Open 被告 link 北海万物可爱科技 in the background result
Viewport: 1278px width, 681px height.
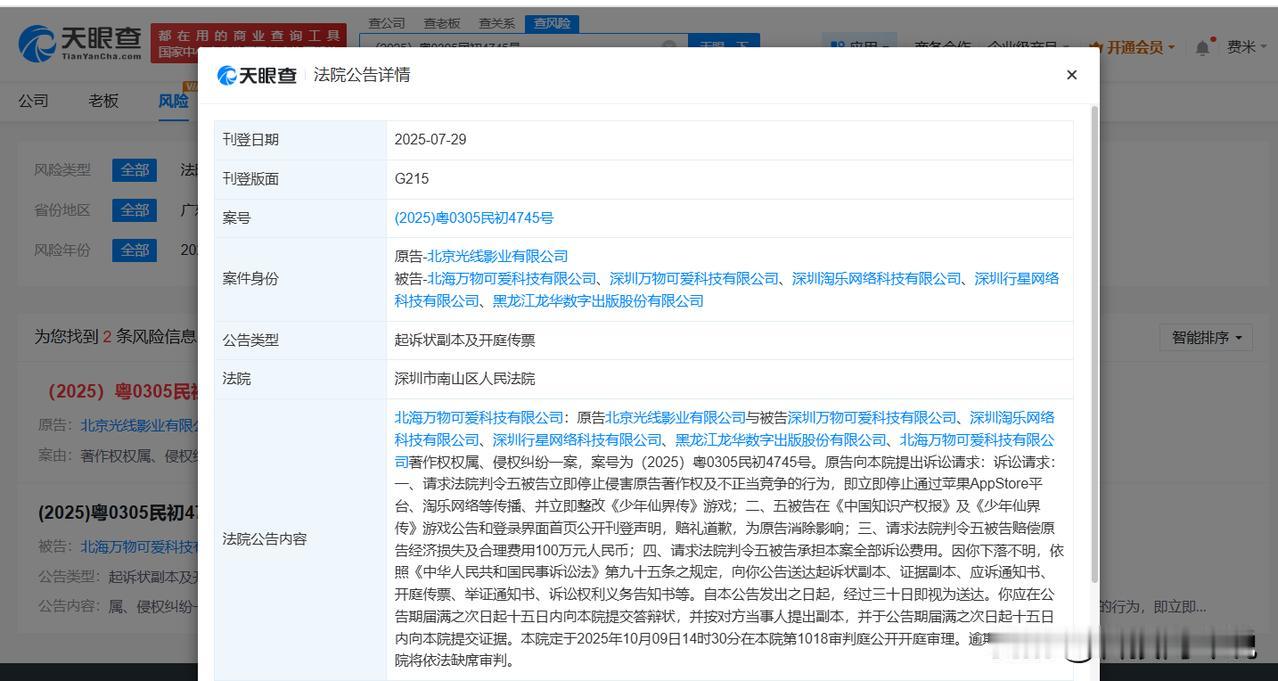click(x=140, y=546)
